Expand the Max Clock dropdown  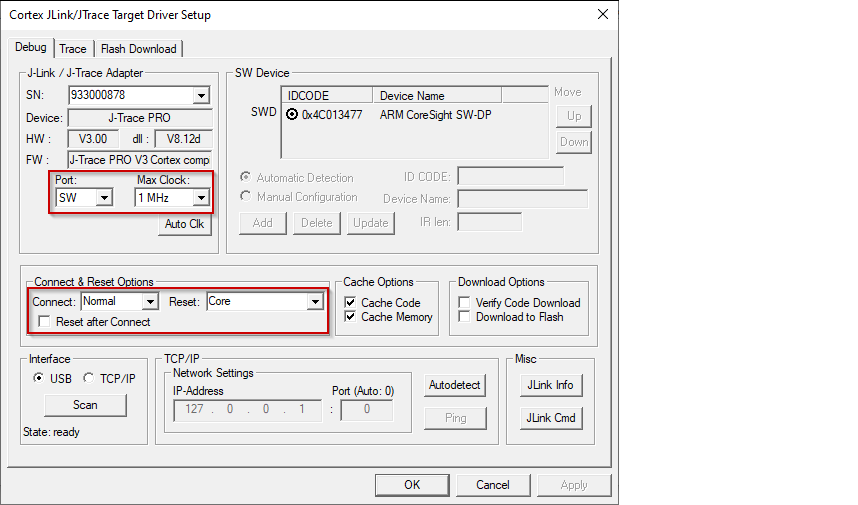tap(201, 198)
